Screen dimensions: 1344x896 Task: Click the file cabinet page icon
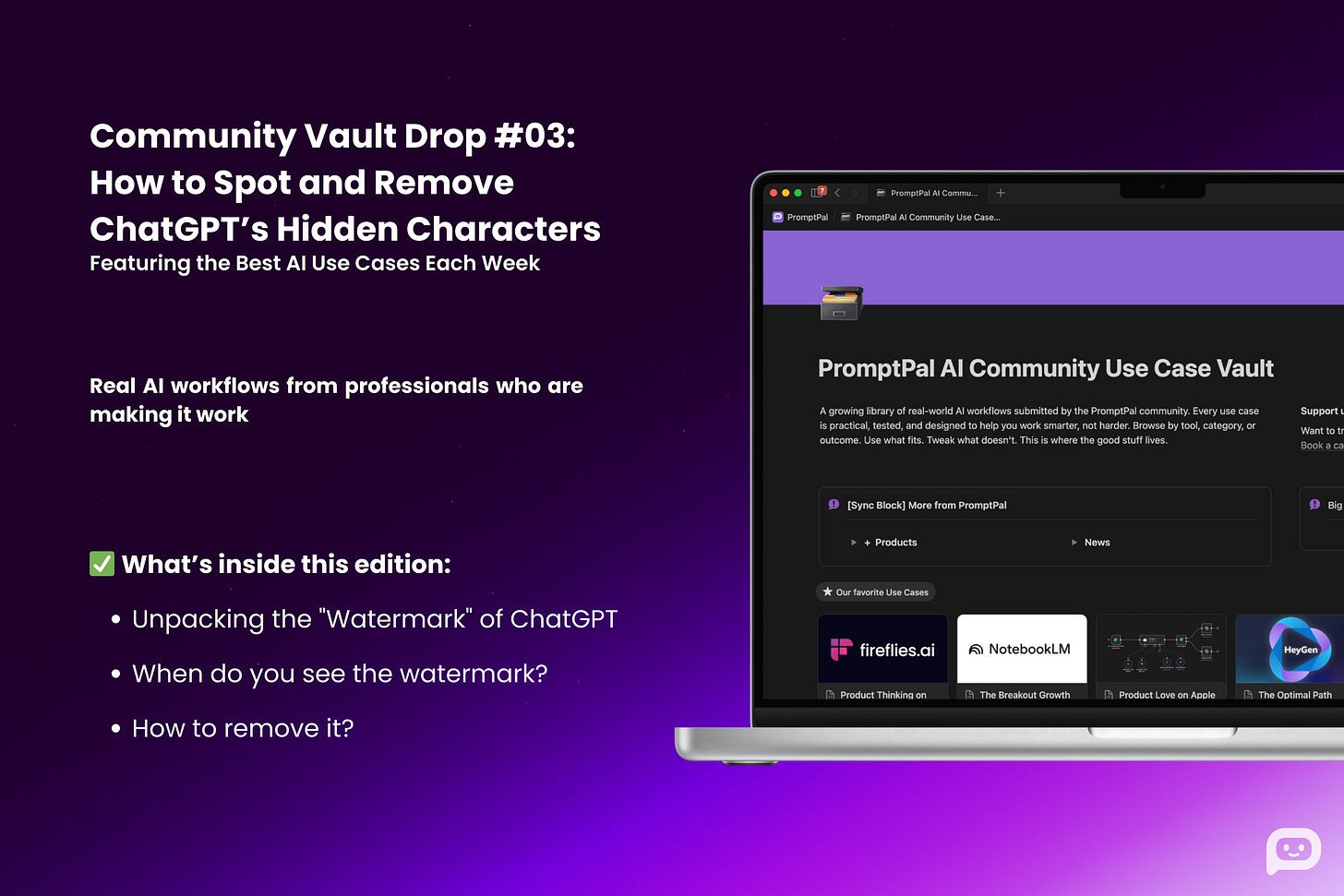(x=841, y=303)
